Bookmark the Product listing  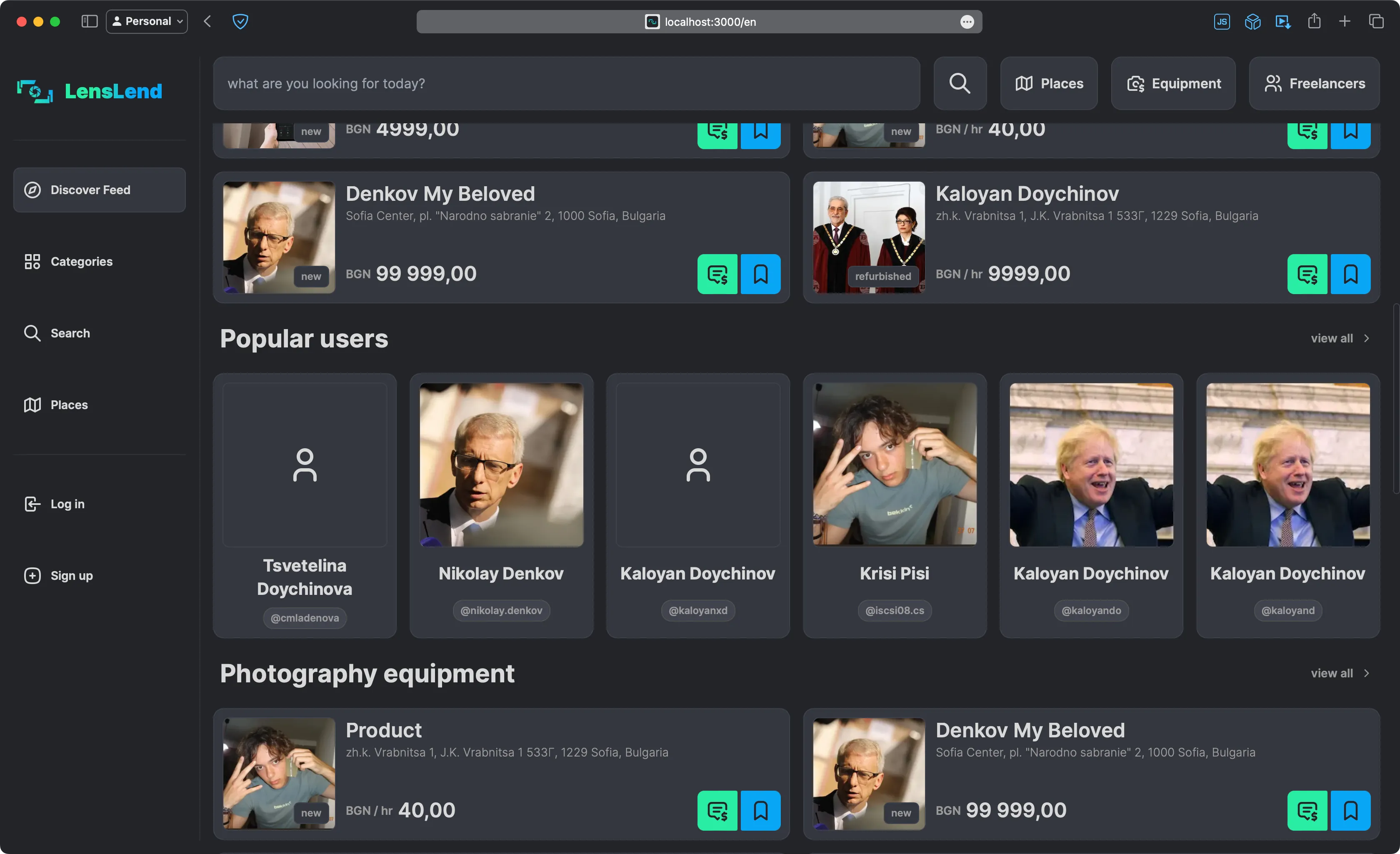click(761, 810)
